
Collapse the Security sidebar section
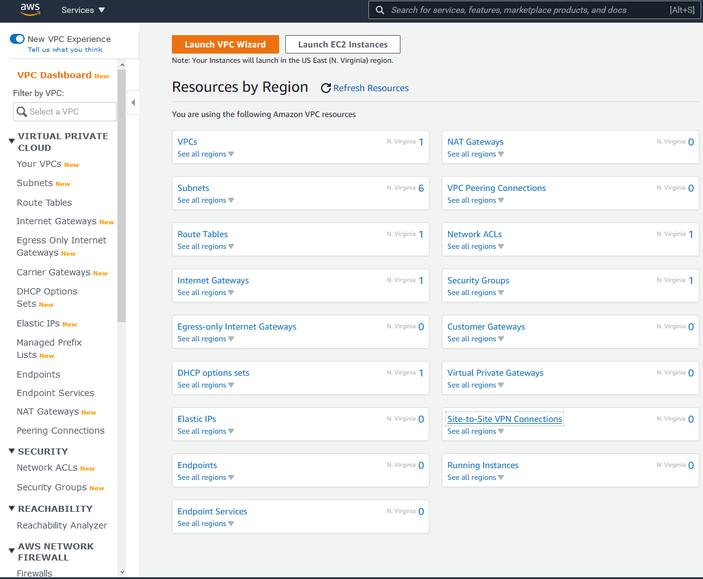coord(12,451)
